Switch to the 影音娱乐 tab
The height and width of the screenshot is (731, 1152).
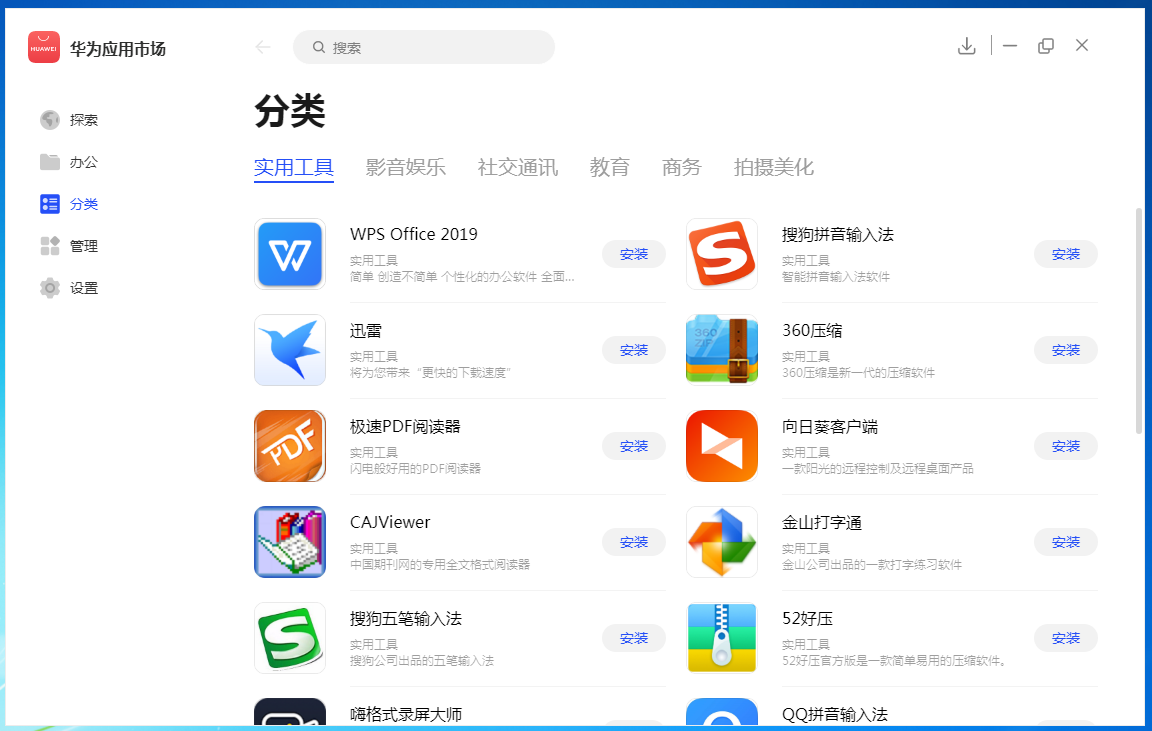click(x=406, y=168)
